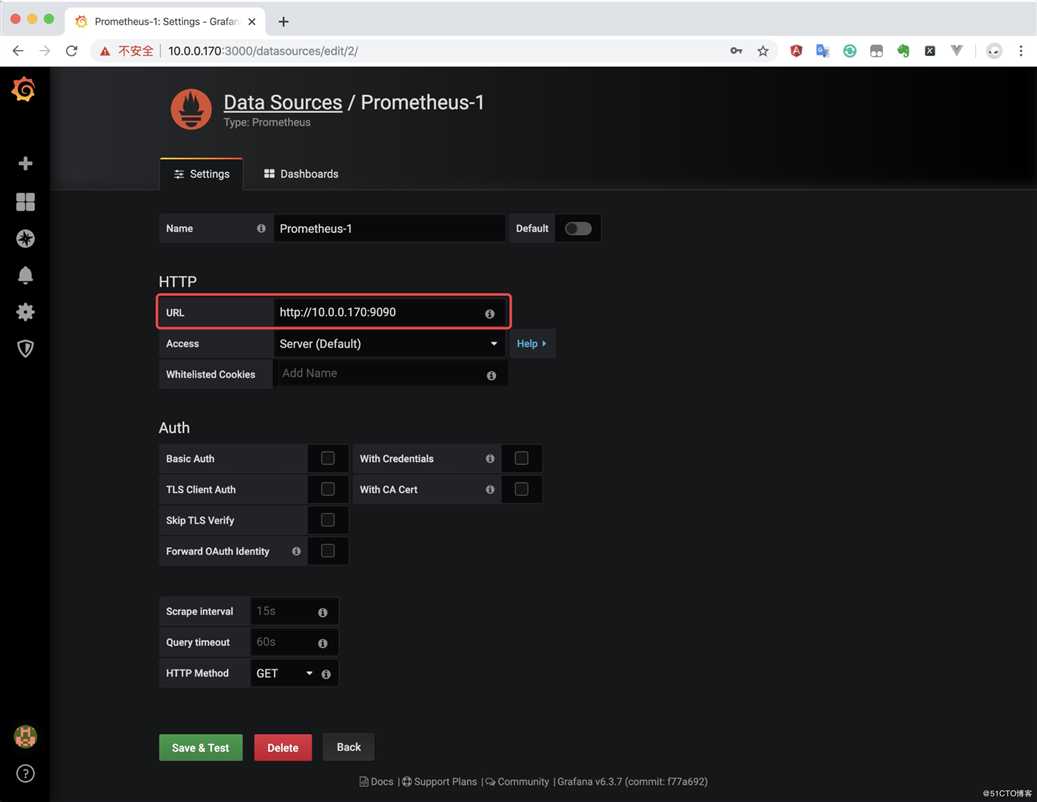Reload the page with refresh icon
The width and height of the screenshot is (1037, 802).
point(71,51)
